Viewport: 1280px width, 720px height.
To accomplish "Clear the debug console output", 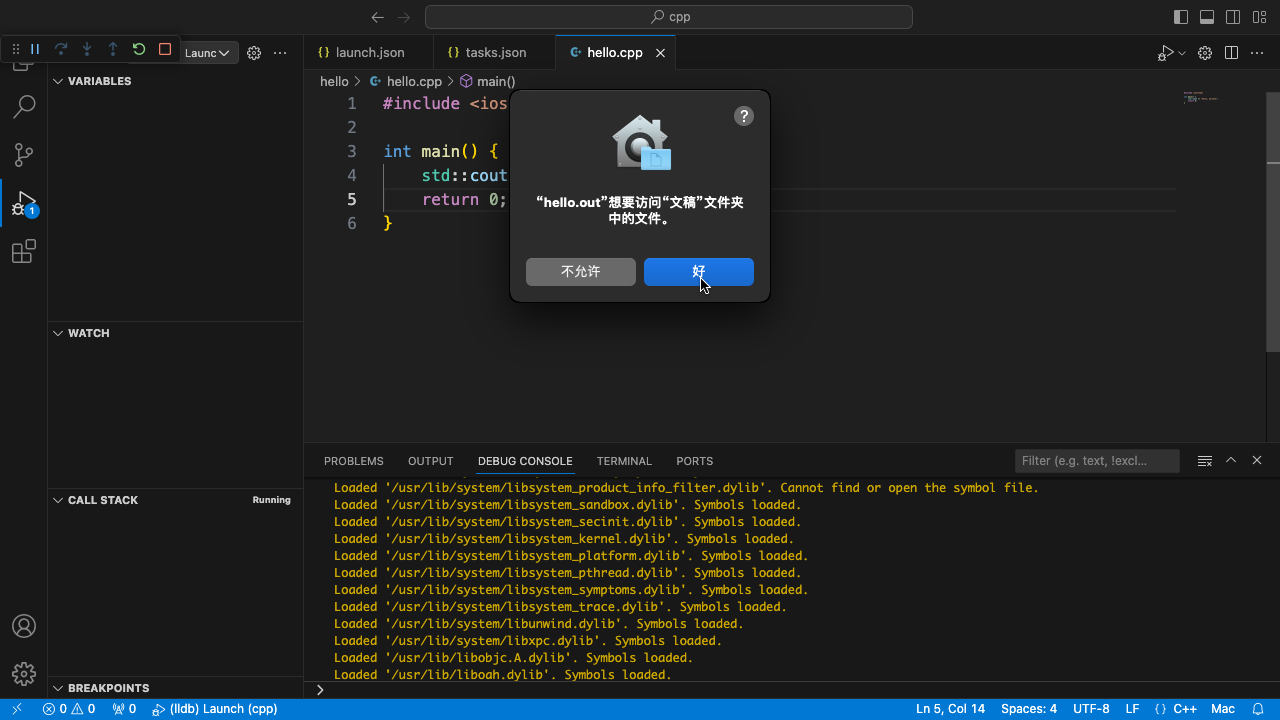I will (1205, 461).
